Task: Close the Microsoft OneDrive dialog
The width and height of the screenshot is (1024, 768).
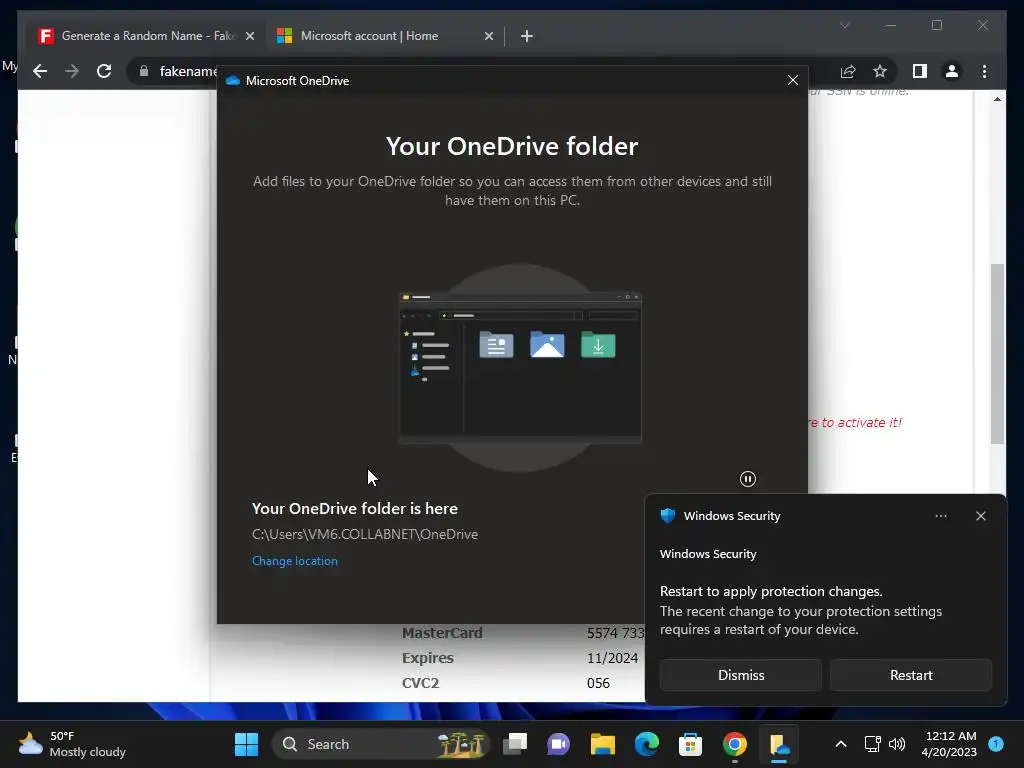Action: [793, 80]
